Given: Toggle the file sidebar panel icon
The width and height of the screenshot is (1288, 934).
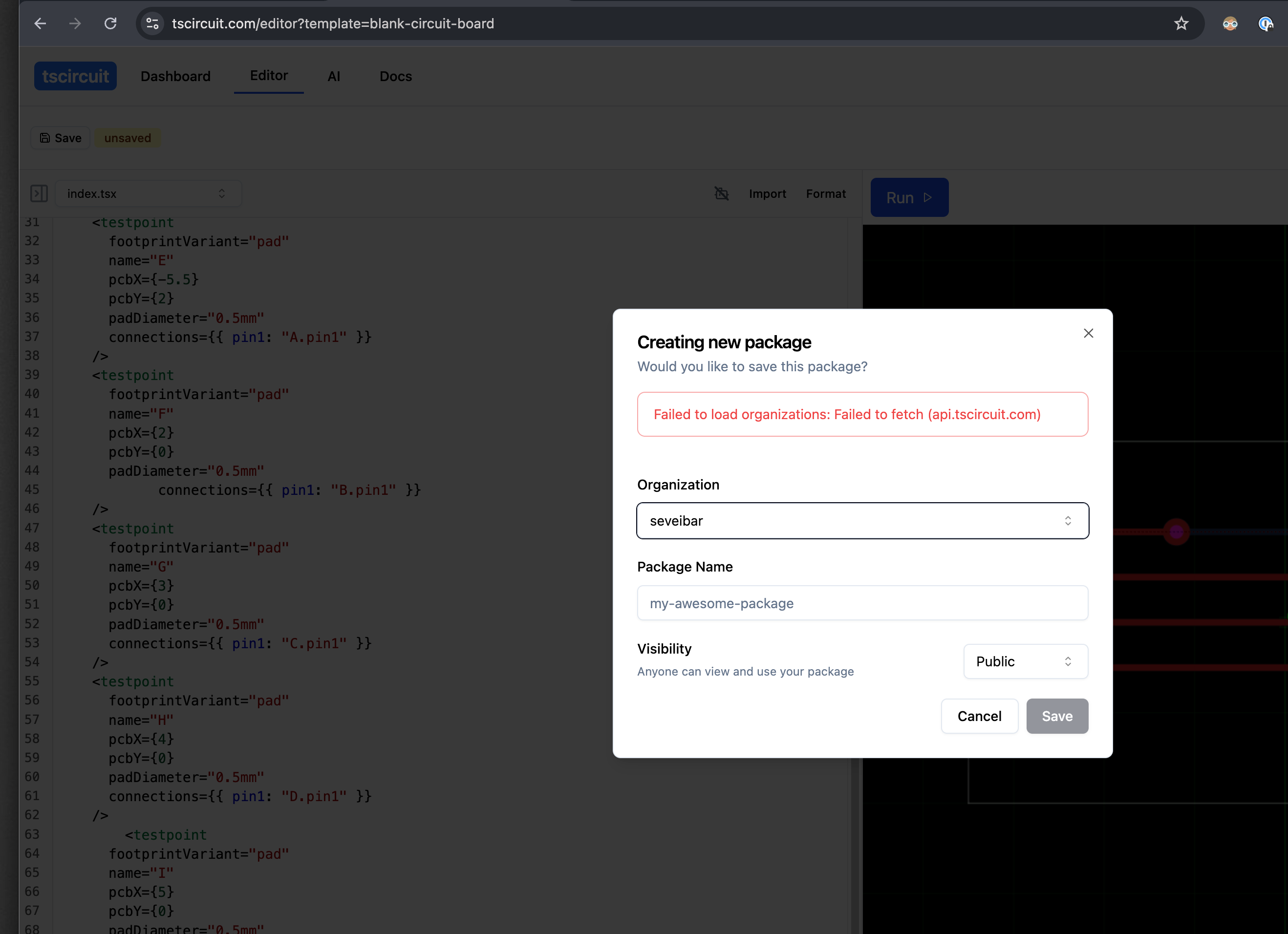Looking at the screenshot, I should [x=39, y=193].
